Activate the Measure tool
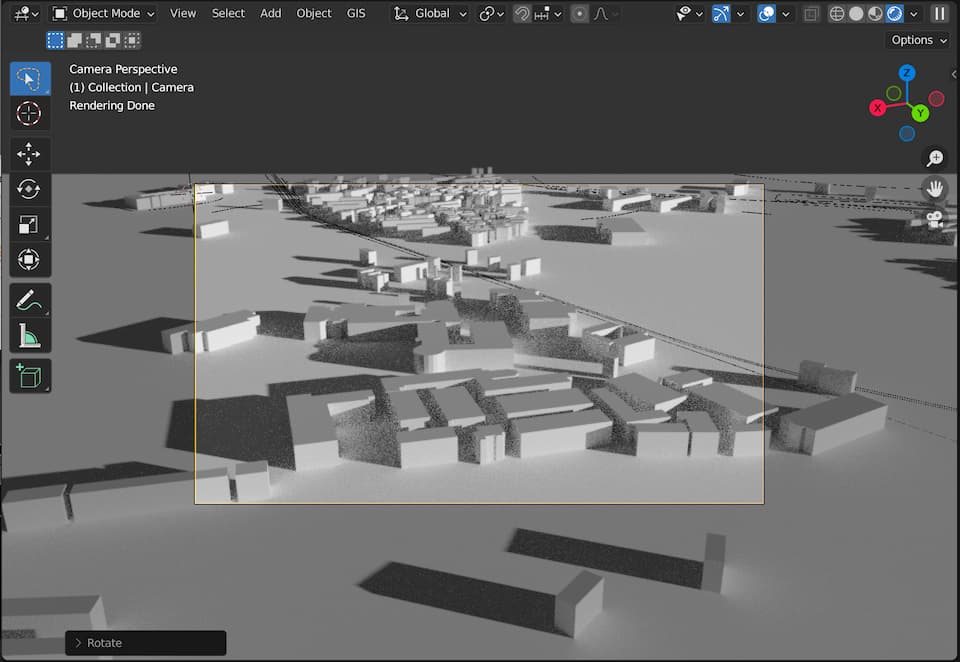960x662 pixels. [29, 336]
